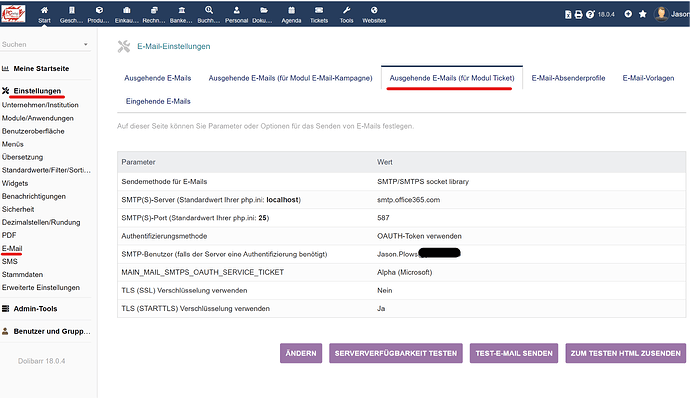Open the Start home icon
Image resolution: width=690 pixels, height=398 pixels.
[44, 10]
